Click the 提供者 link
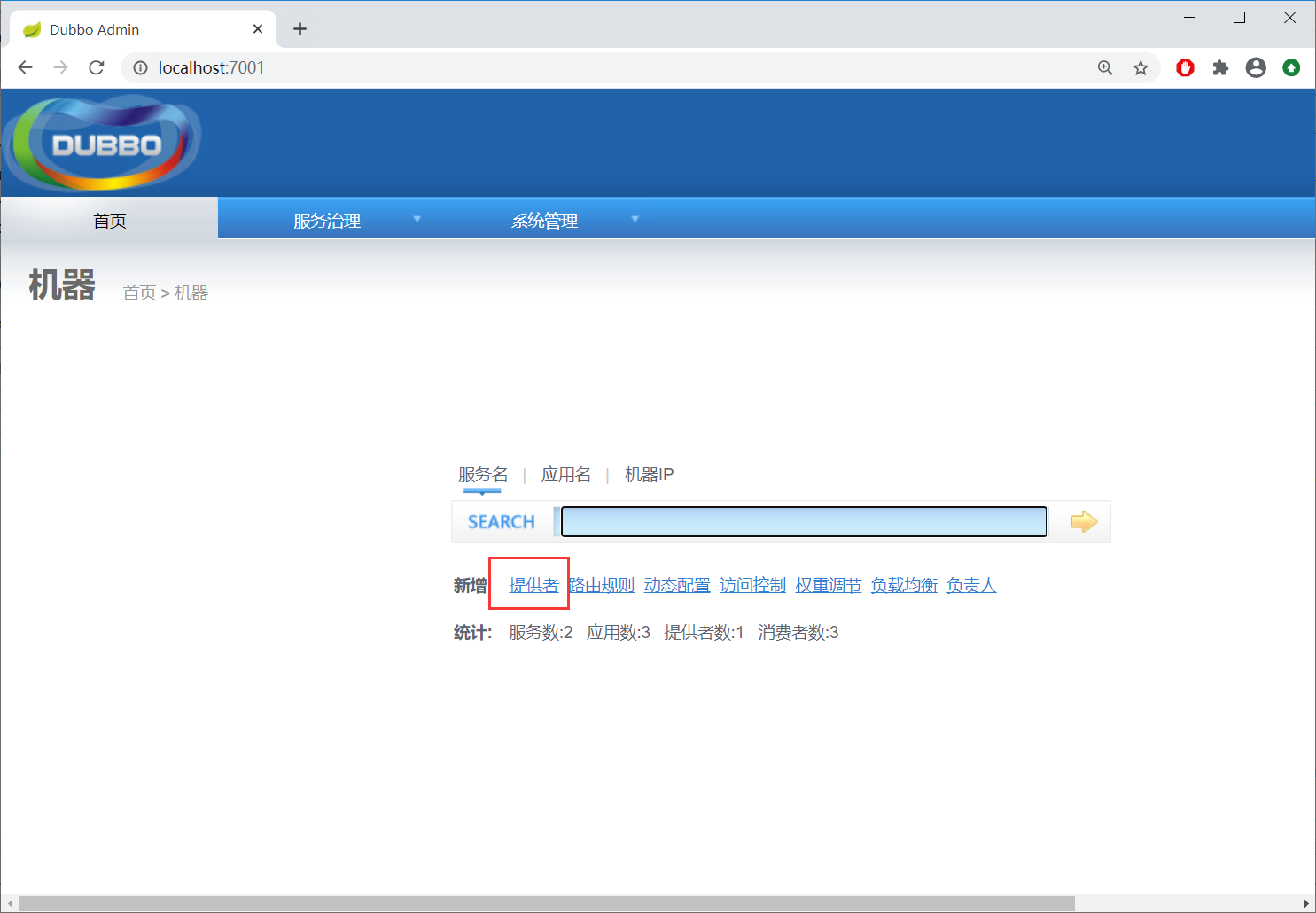The width and height of the screenshot is (1316, 913). pyautogui.click(x=533, y=585)
